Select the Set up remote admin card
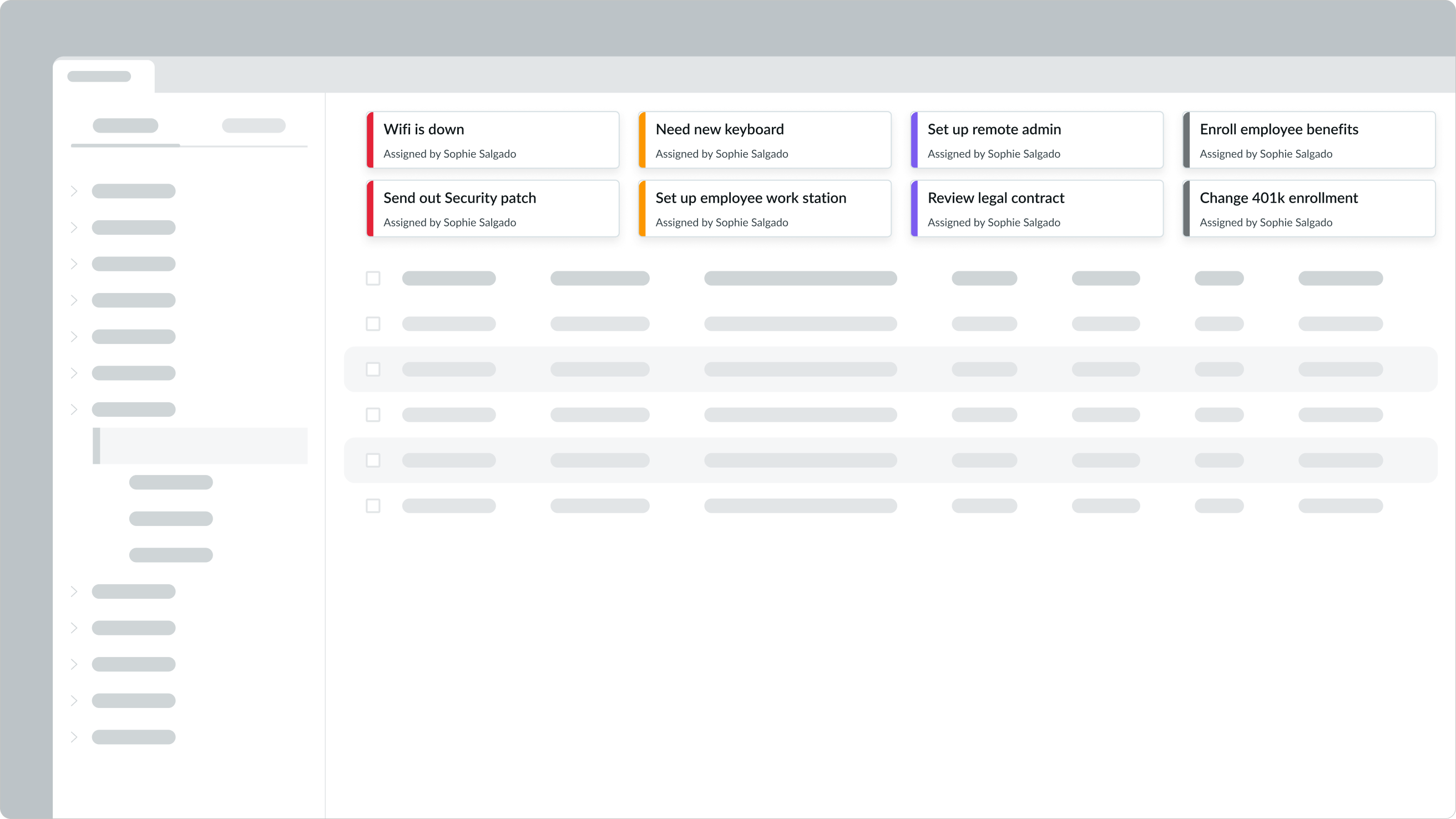 [1037, 140]
